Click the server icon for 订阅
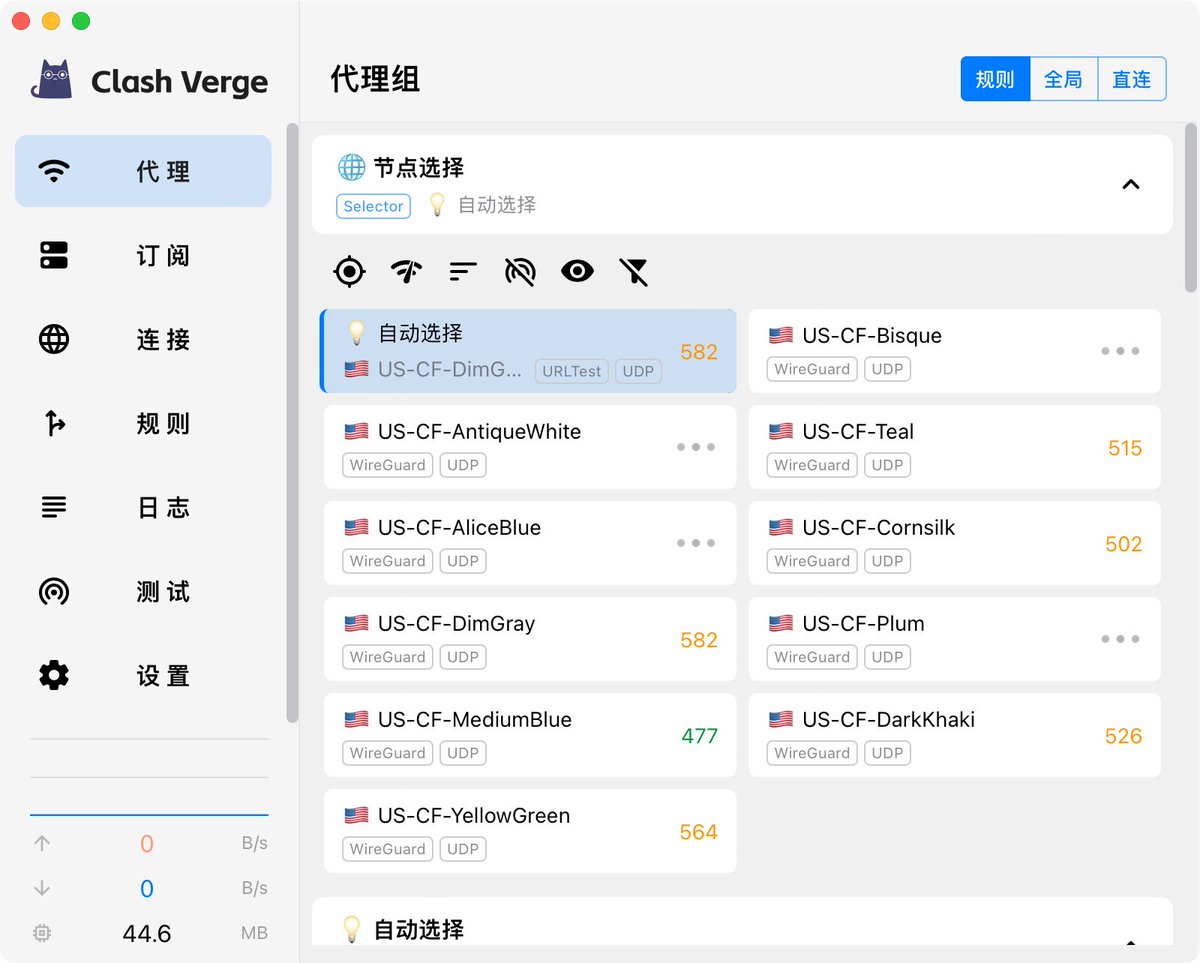 [54, 255]
